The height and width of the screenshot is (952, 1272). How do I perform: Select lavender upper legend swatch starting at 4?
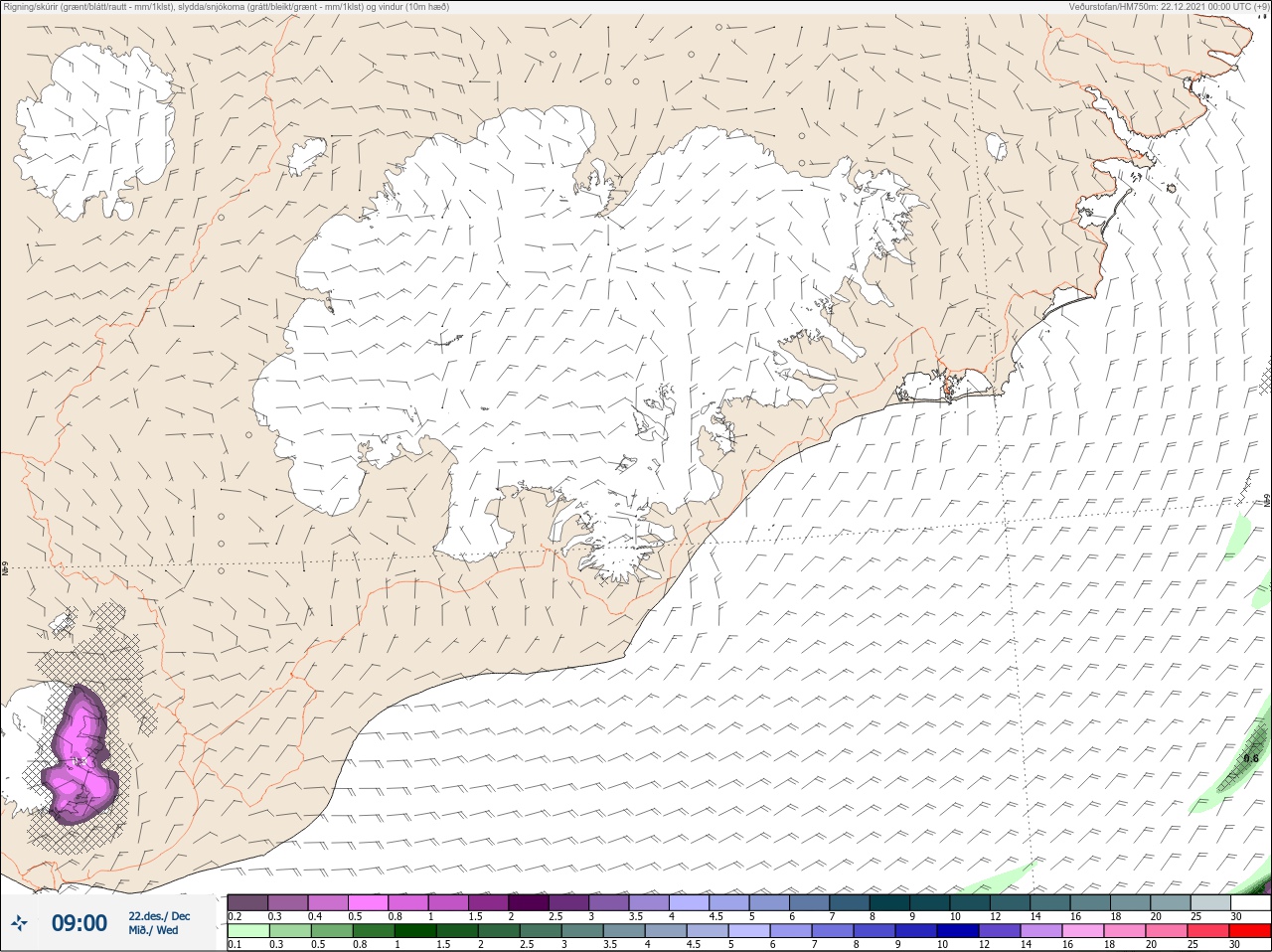coord(689,902)
